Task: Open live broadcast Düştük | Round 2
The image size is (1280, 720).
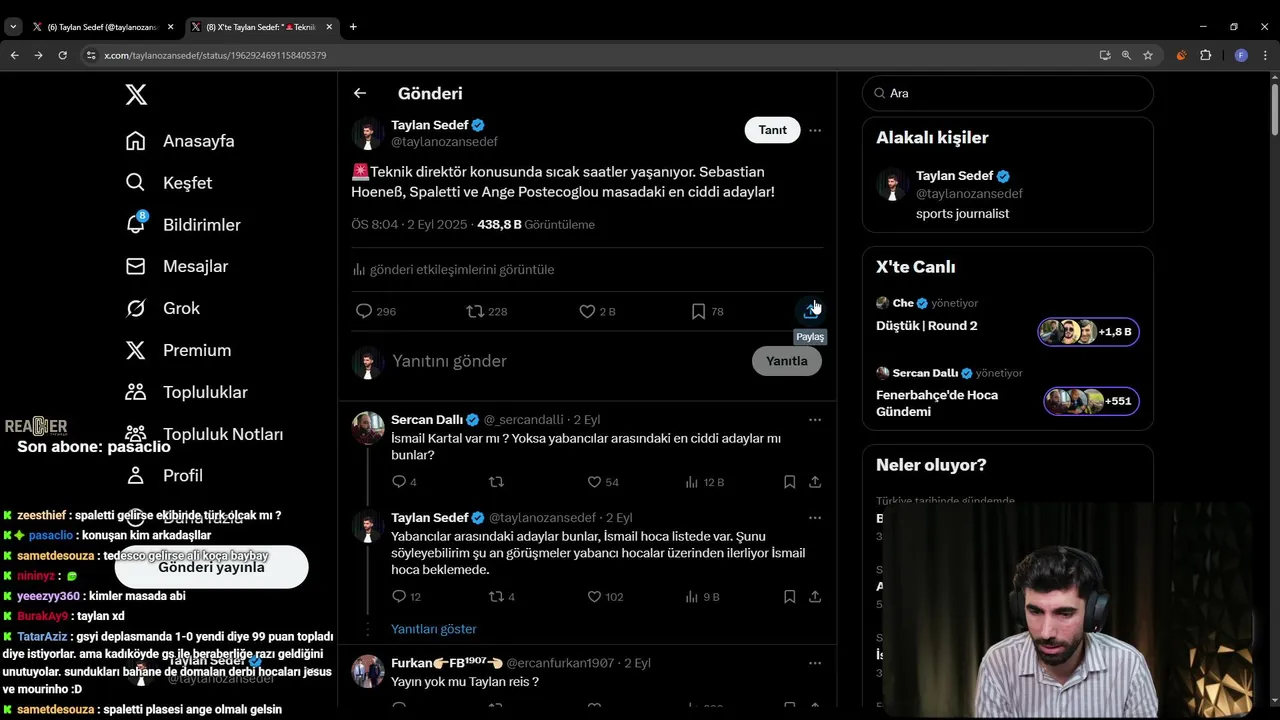Action: tap(927, 326)
